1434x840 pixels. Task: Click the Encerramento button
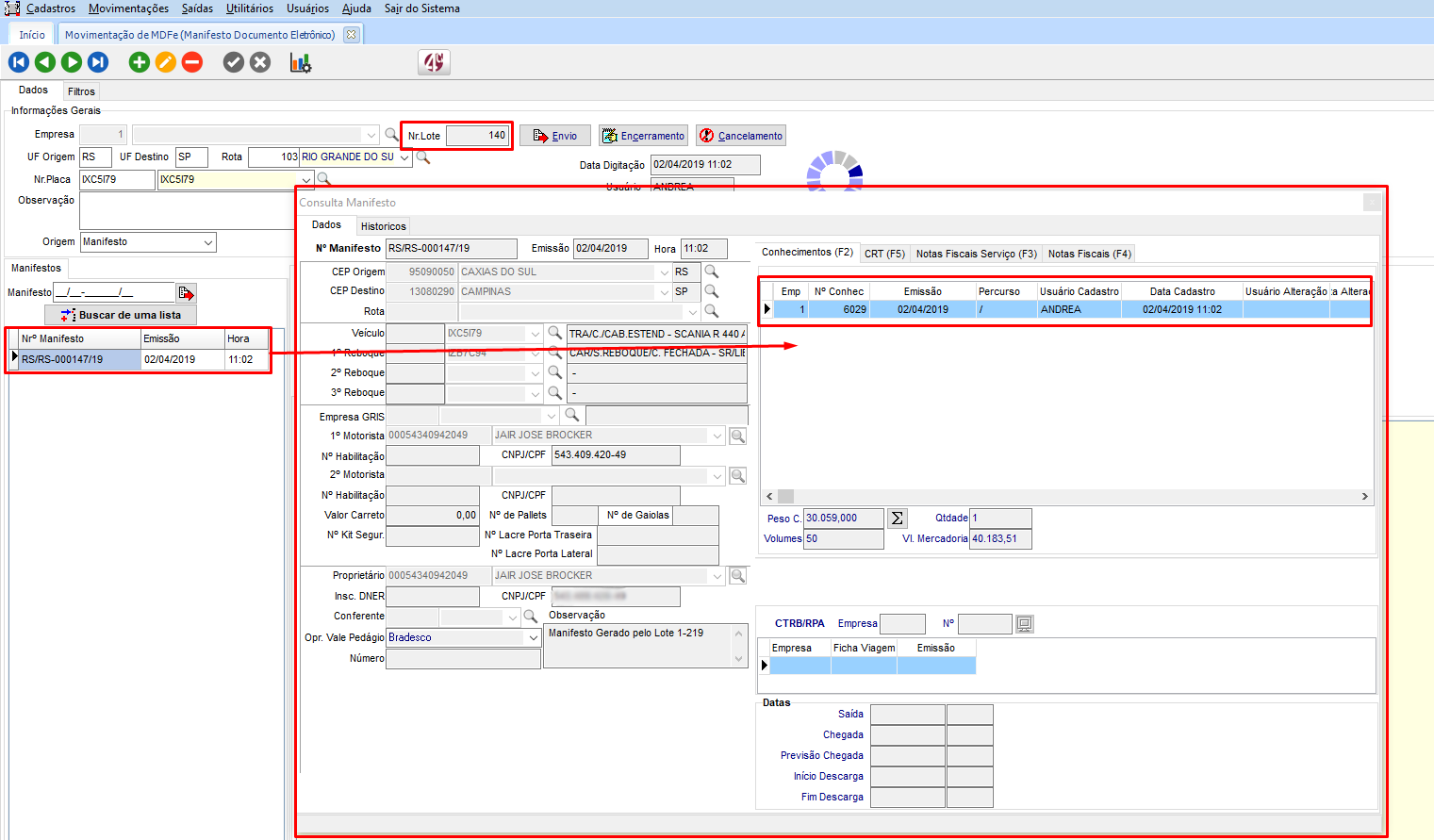pyautogui.click(x=644, y=136)
